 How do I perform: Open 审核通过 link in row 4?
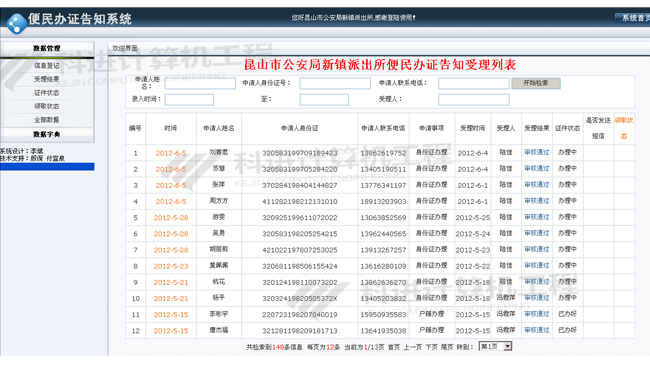click(536, 201)
